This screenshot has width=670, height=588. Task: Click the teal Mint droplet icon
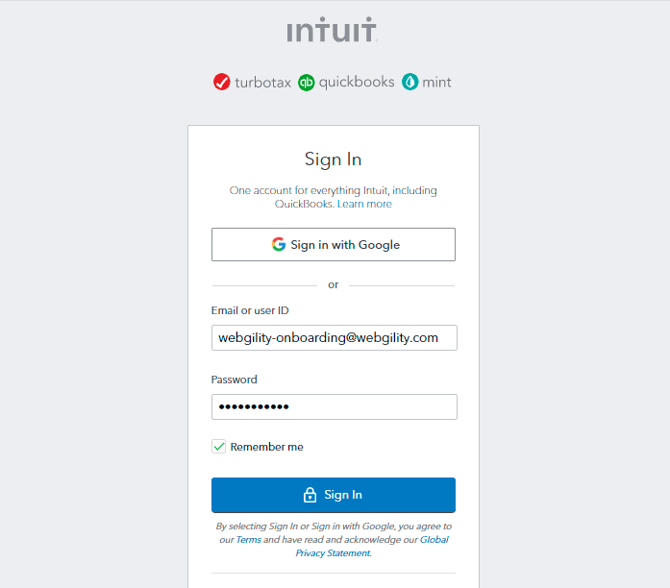(x=410, y=82)
